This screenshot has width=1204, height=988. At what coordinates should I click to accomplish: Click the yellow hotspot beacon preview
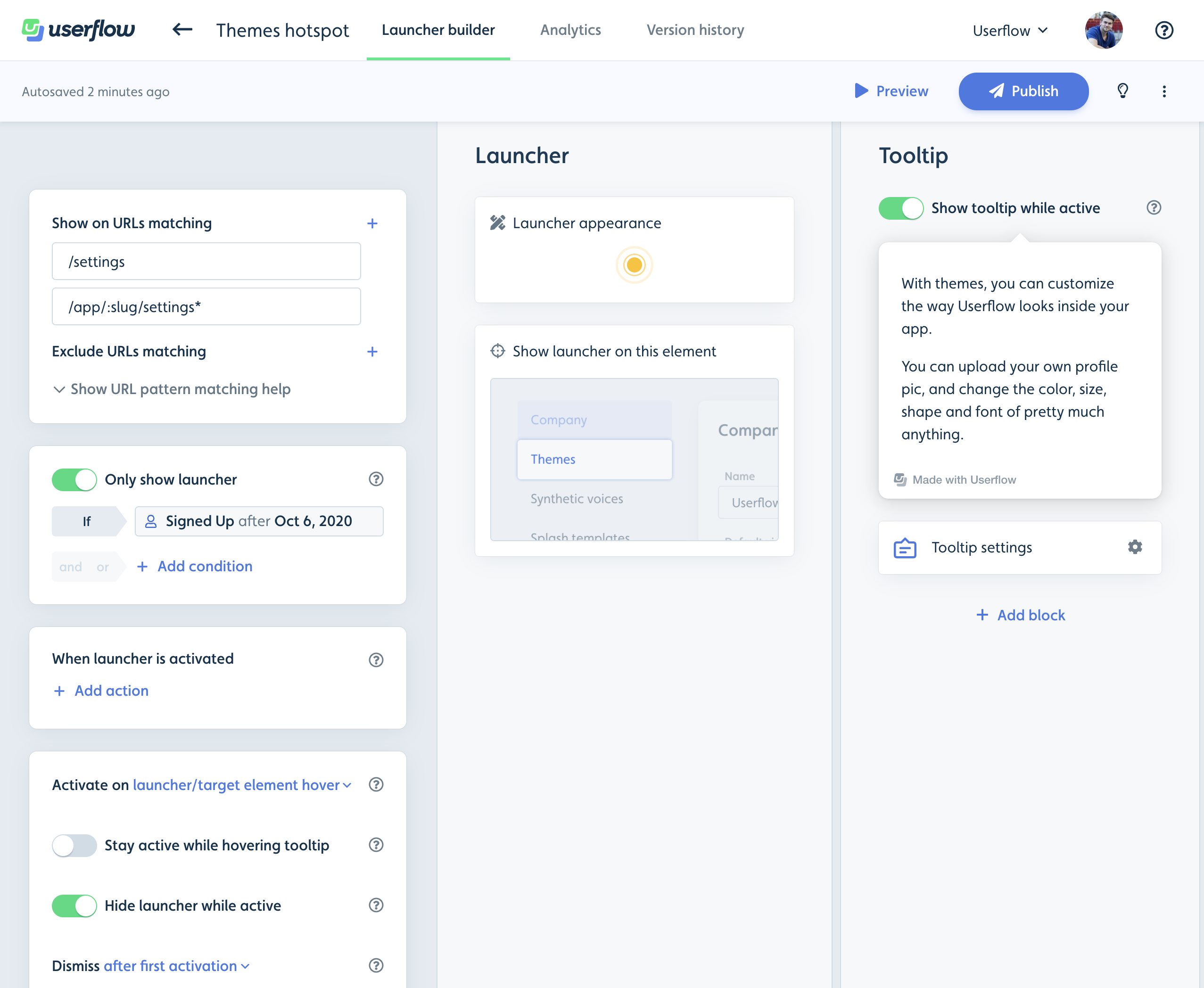634,264
